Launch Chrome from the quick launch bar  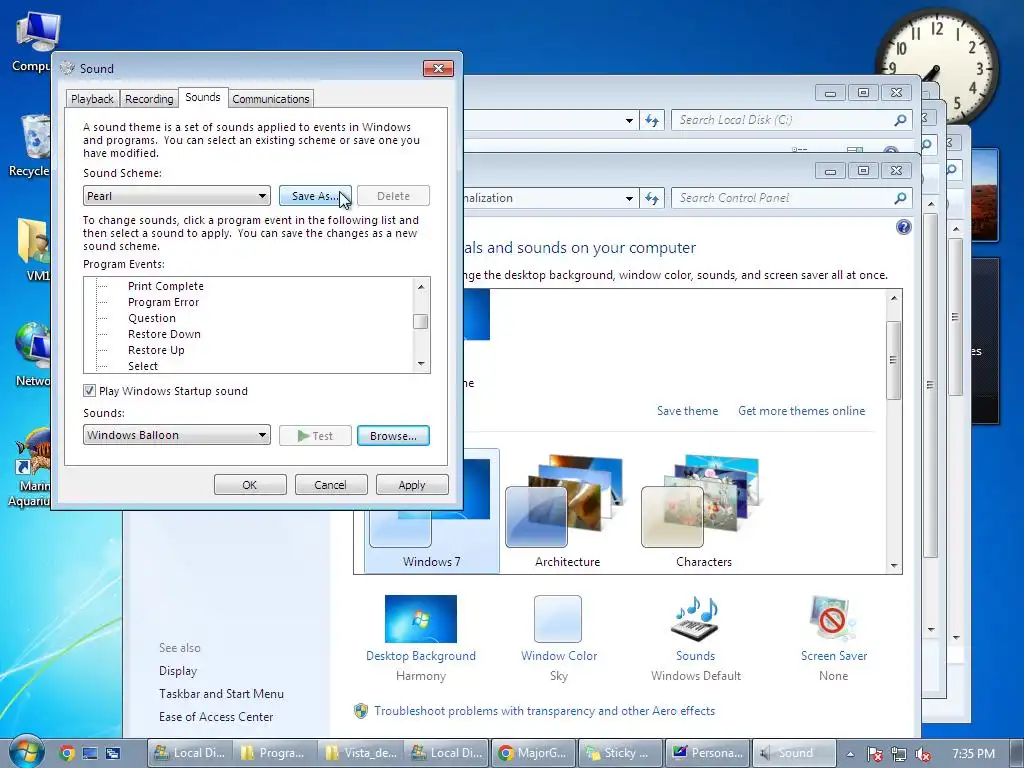pyautogui.click(x=66, y=753)
